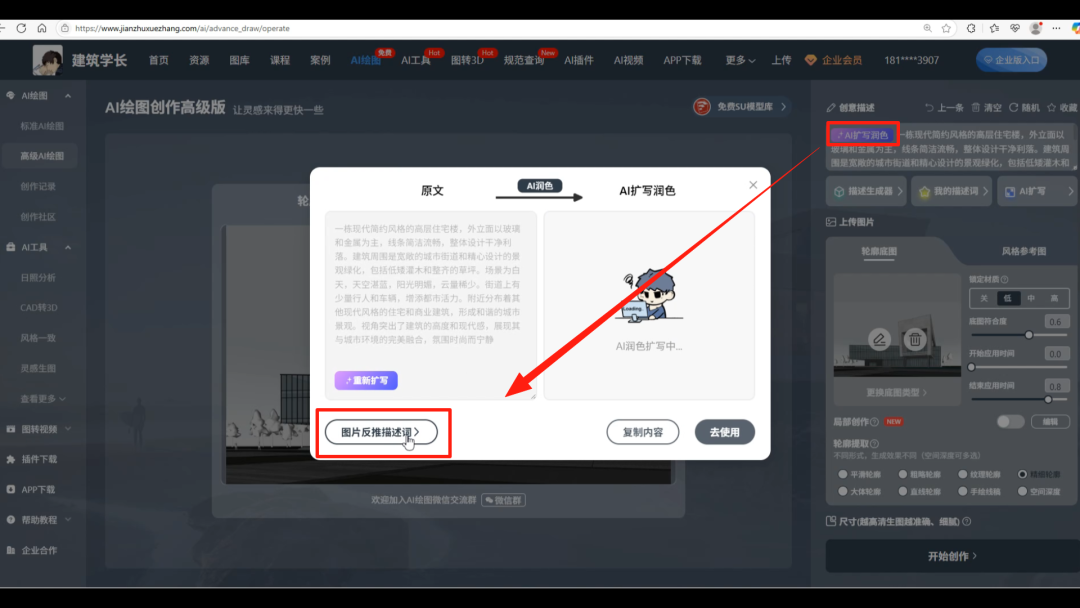
Task: Click 企业会员 diamond icon
Action: point(811,60)
